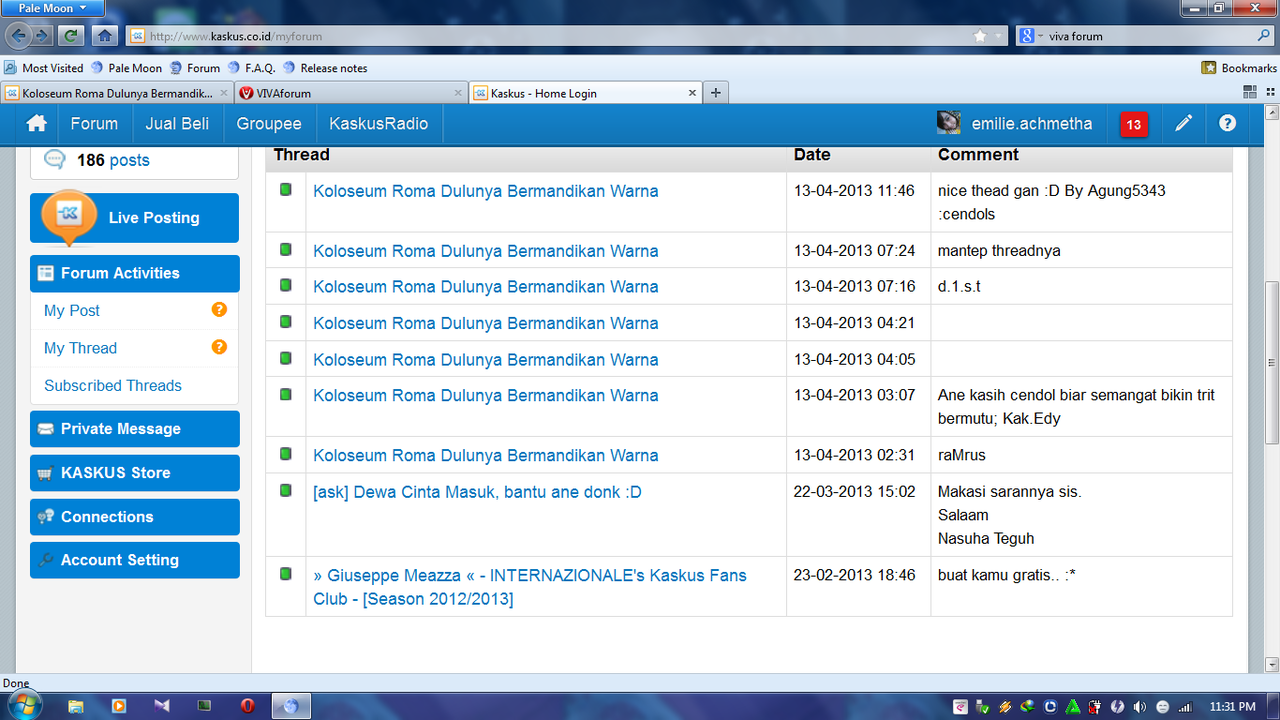
Task: Click the pencil create-post icon
Action: (1183, 124)
